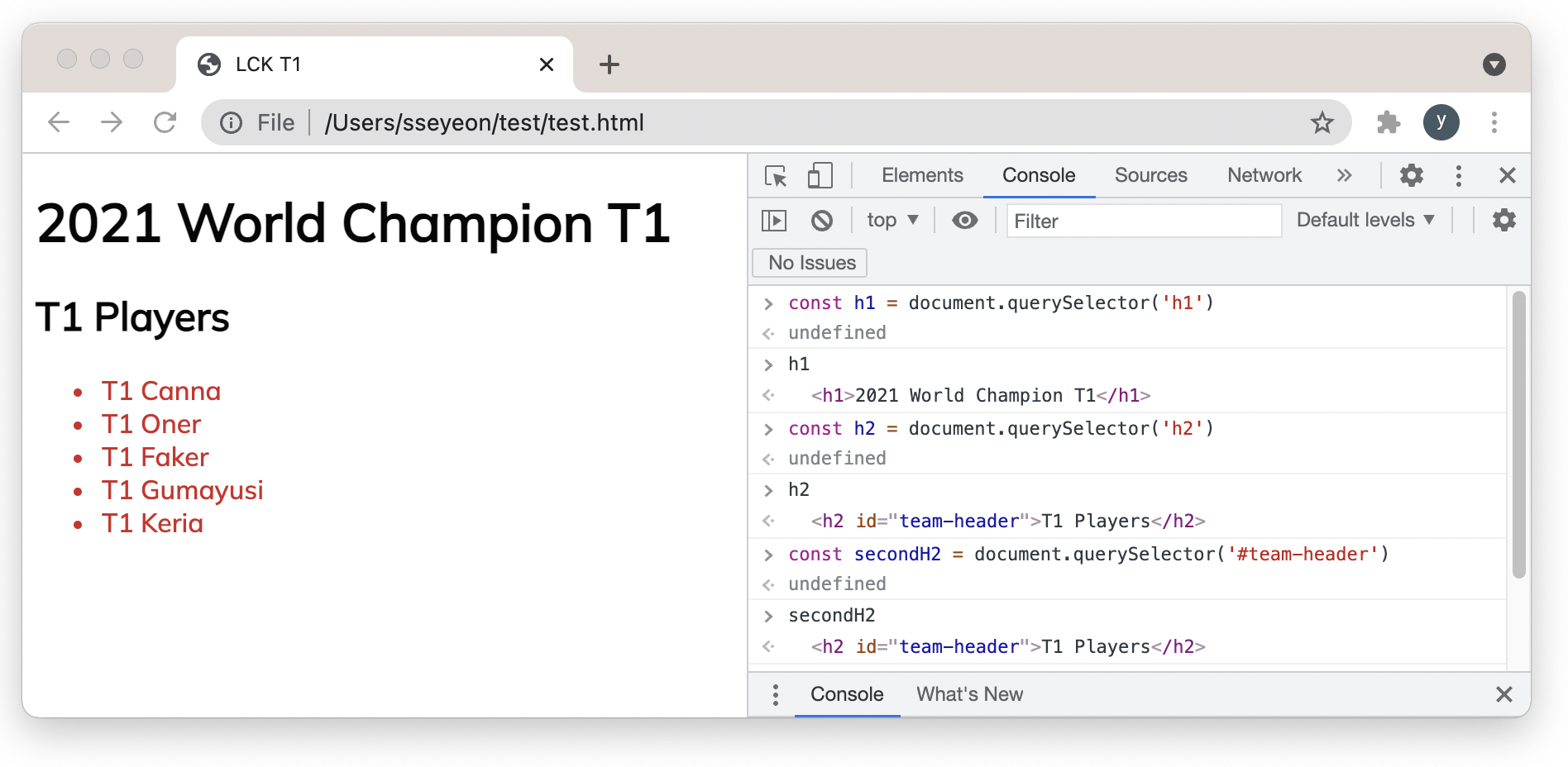The height and width of the screenshot is (767, 1568).
Task: Focus the console Filter field
Action: pyautogui.click(x=1144, y=221)
